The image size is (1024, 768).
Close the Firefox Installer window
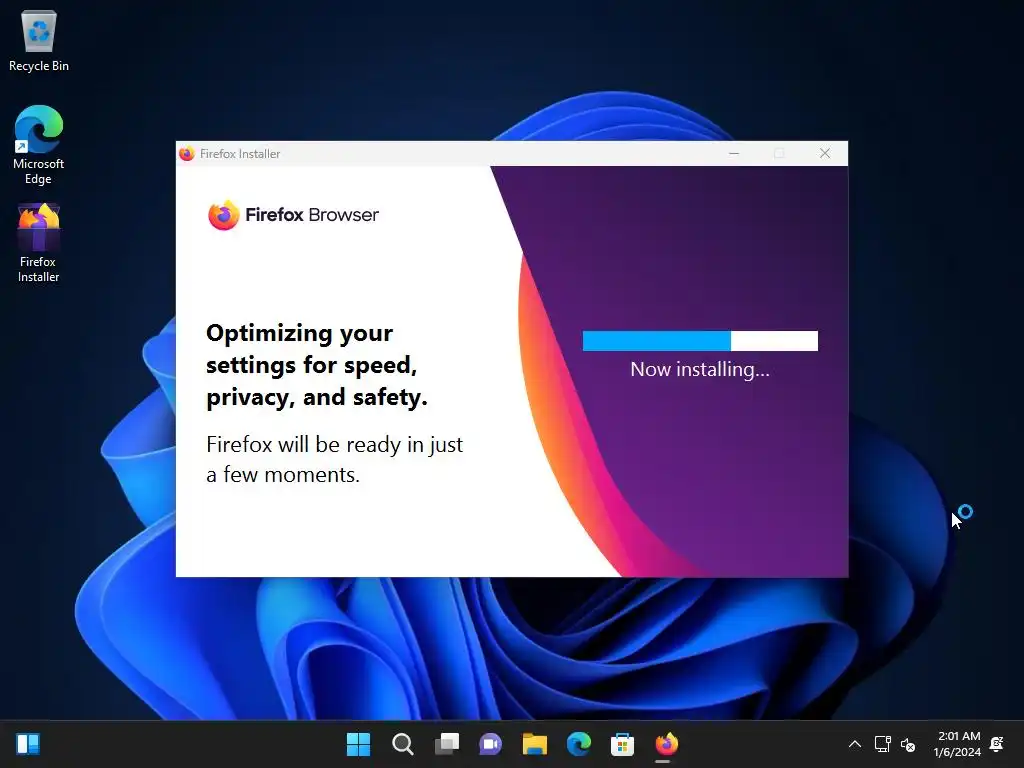tap(825, 153)
